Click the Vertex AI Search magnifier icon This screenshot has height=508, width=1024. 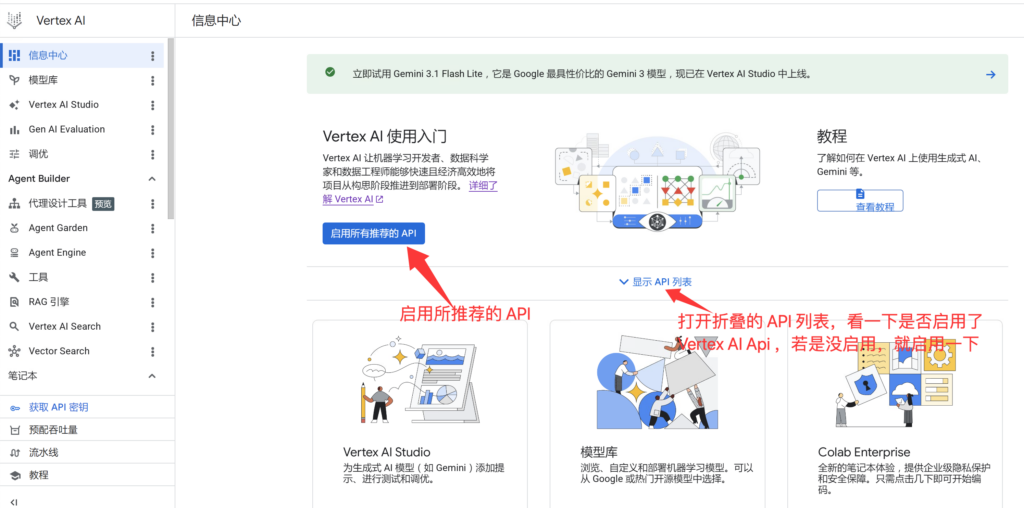[x=14, y=326]
